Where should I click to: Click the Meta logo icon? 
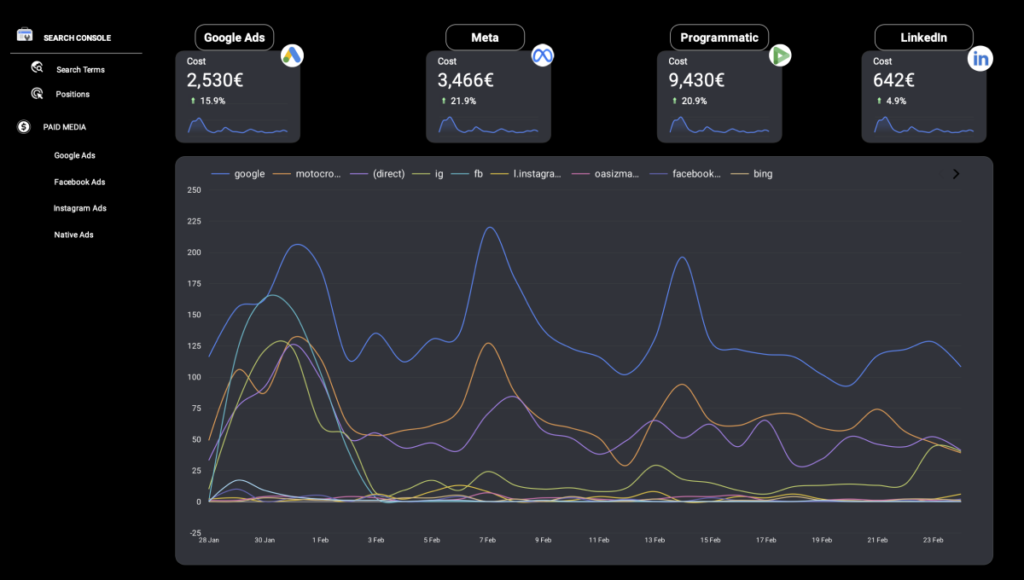tap(543, 55)
